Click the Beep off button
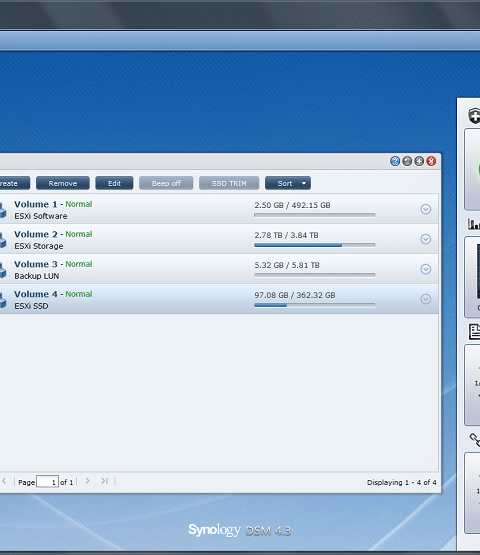The image size is (480, 555). tap(166, 183)
